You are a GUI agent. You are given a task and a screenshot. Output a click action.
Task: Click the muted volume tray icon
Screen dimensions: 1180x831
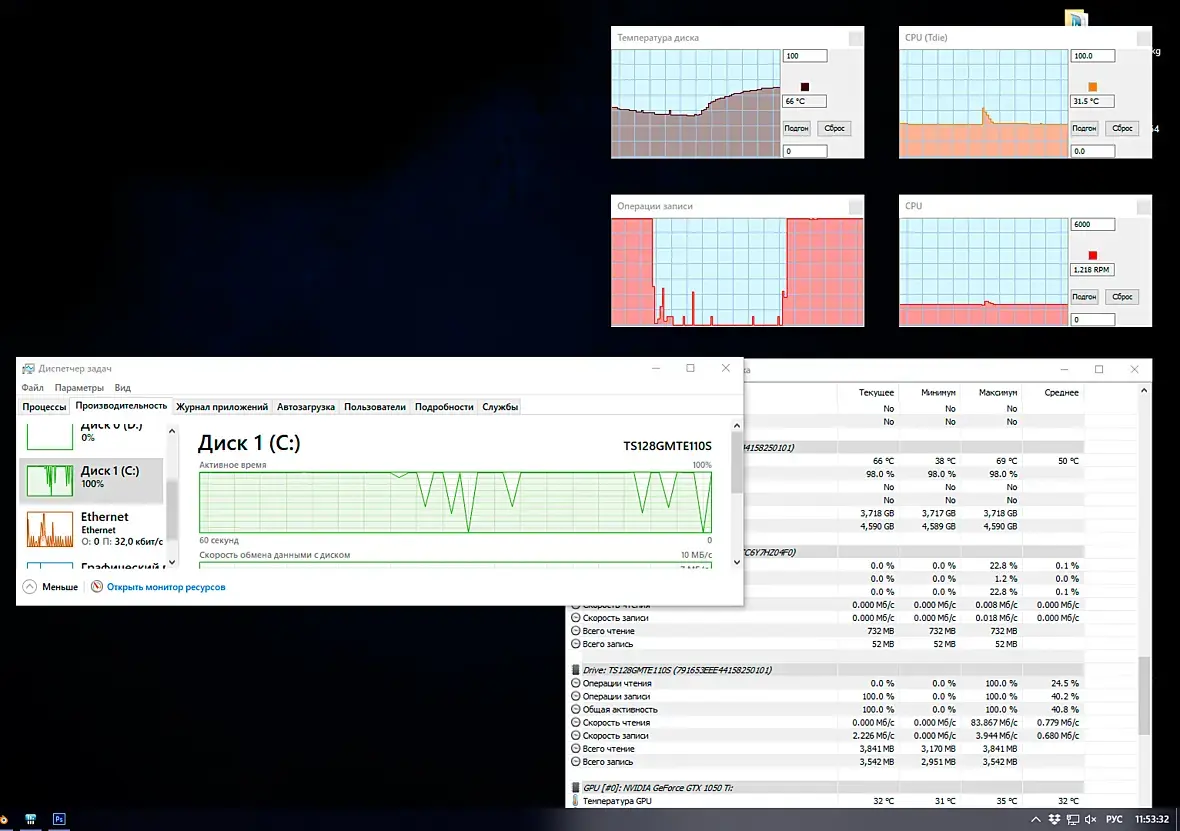point(1090,819)
